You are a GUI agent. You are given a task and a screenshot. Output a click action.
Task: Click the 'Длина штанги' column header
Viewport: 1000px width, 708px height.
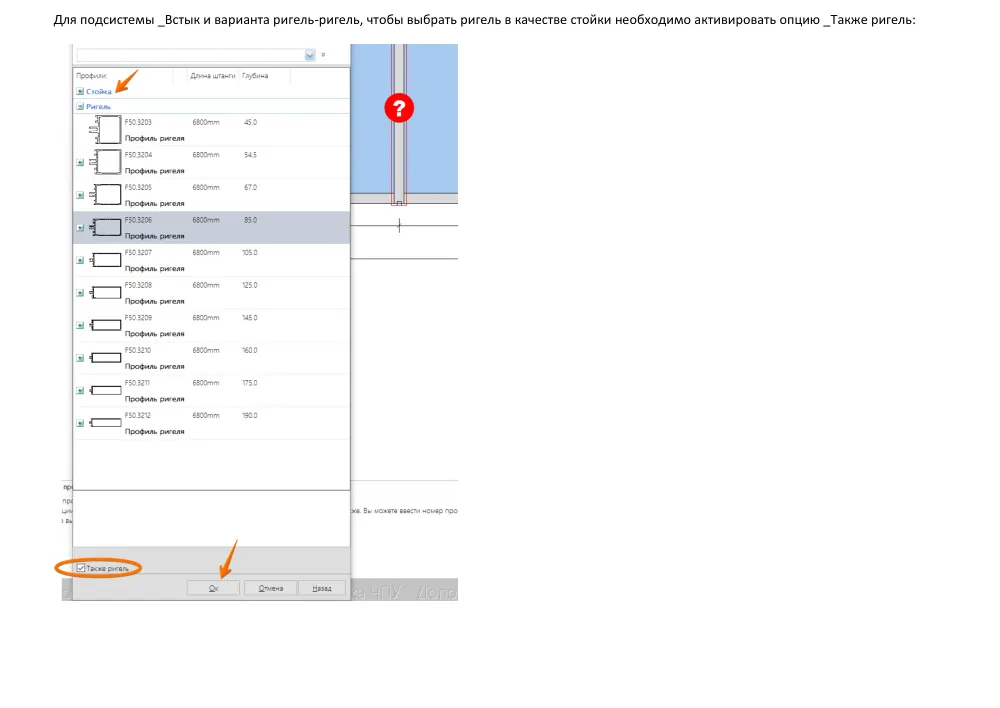tap(212, 76)
